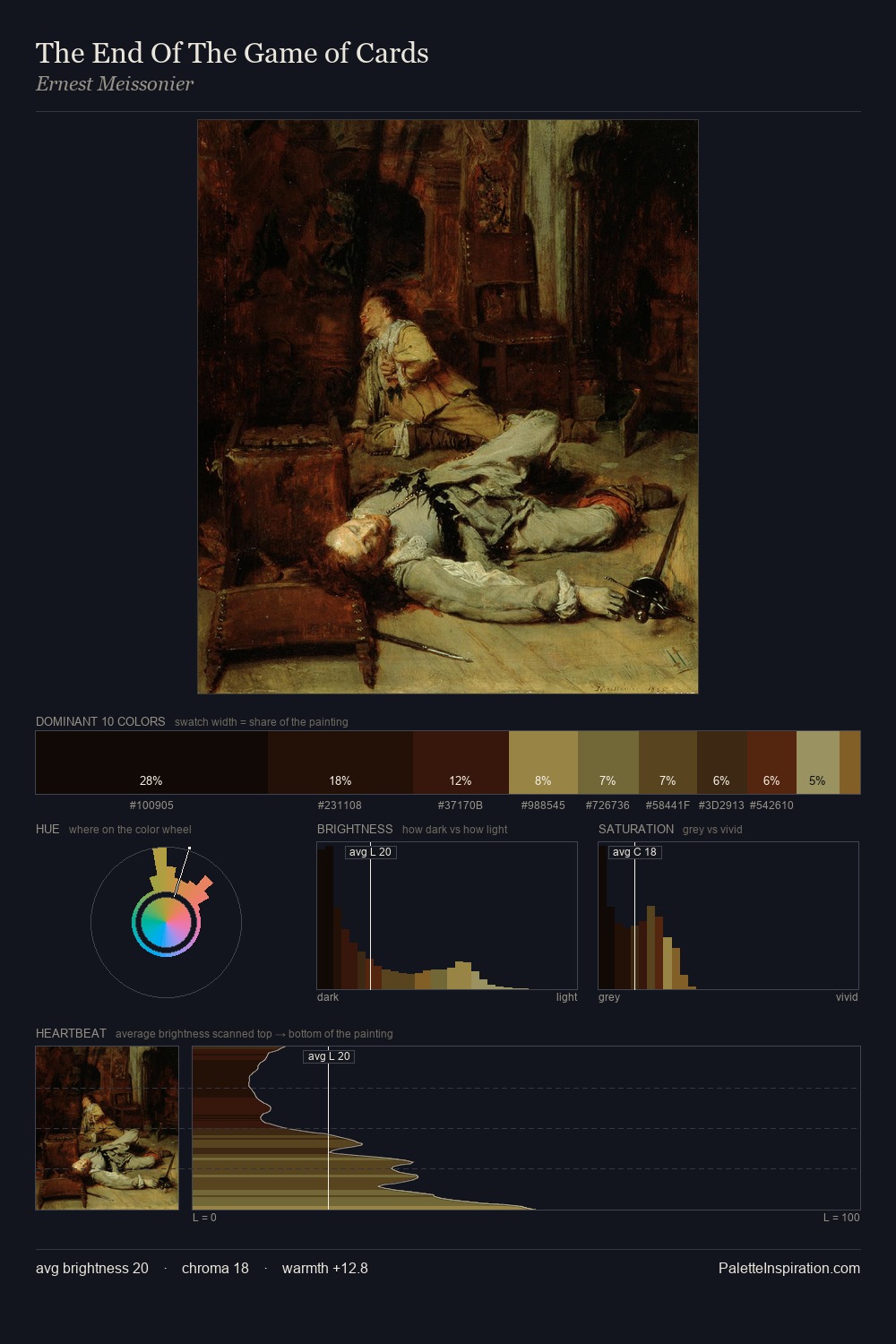Click the title The End Of The Game of Cards
The width and height of the screenshot is (896, 1344).
tap(232, 53)
